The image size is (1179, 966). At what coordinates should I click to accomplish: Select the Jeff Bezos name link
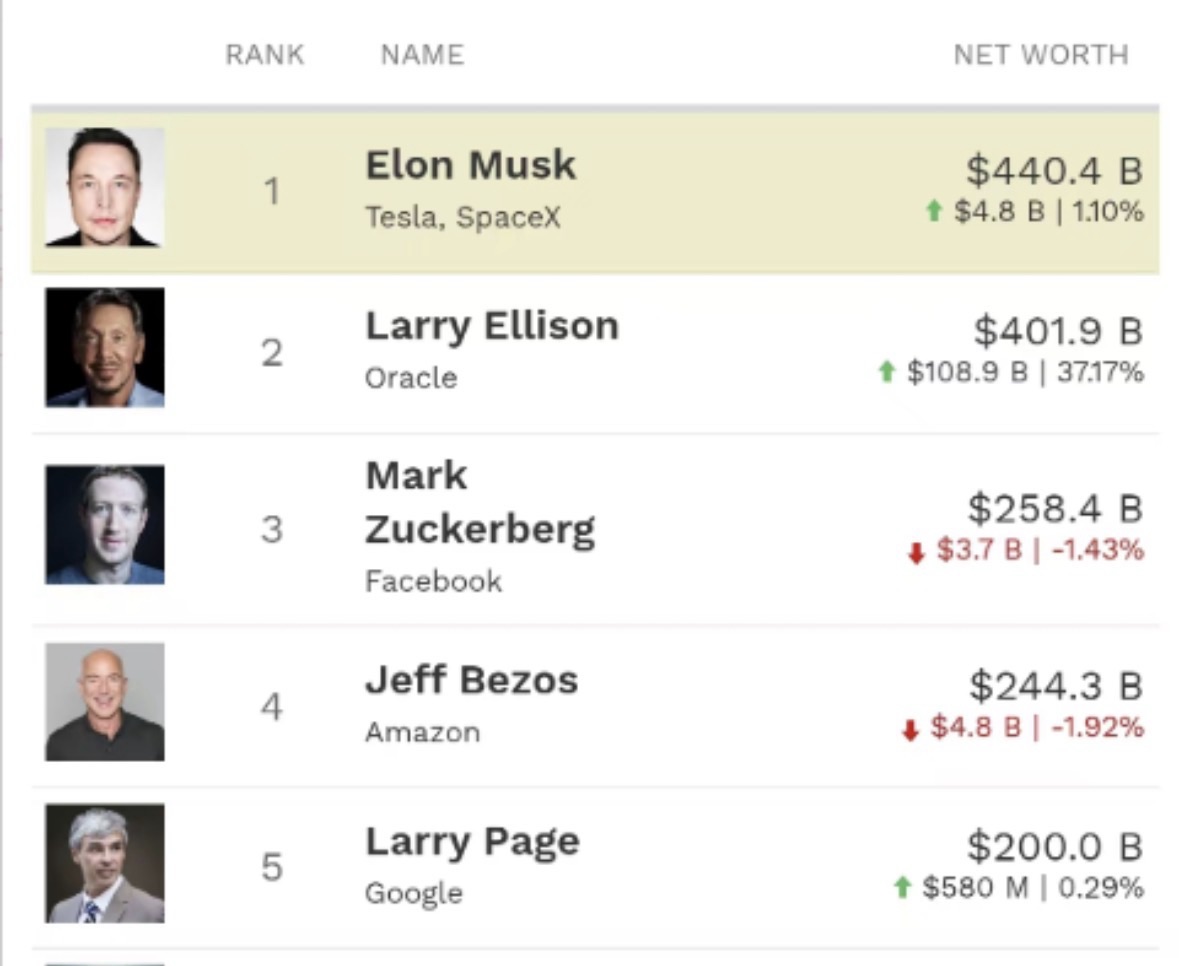[472, 681]
